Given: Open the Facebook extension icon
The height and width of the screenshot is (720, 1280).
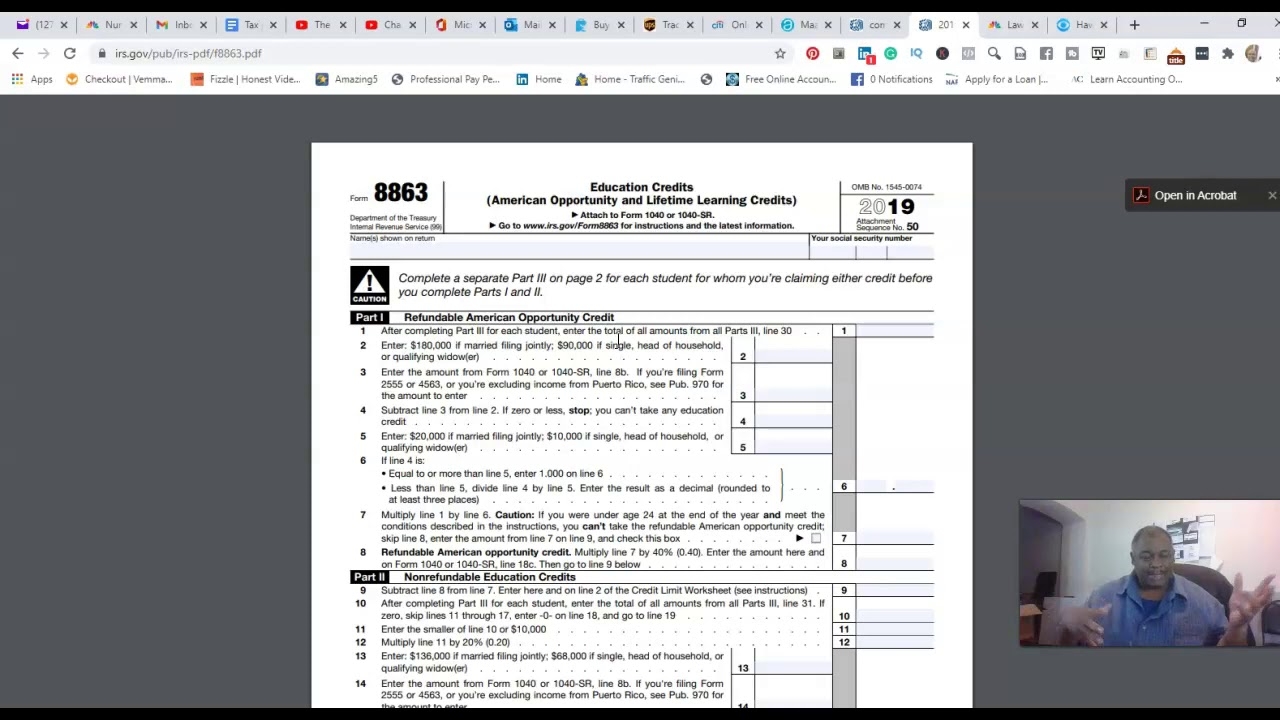Looking at the screenshot, I should (1047, 53).
